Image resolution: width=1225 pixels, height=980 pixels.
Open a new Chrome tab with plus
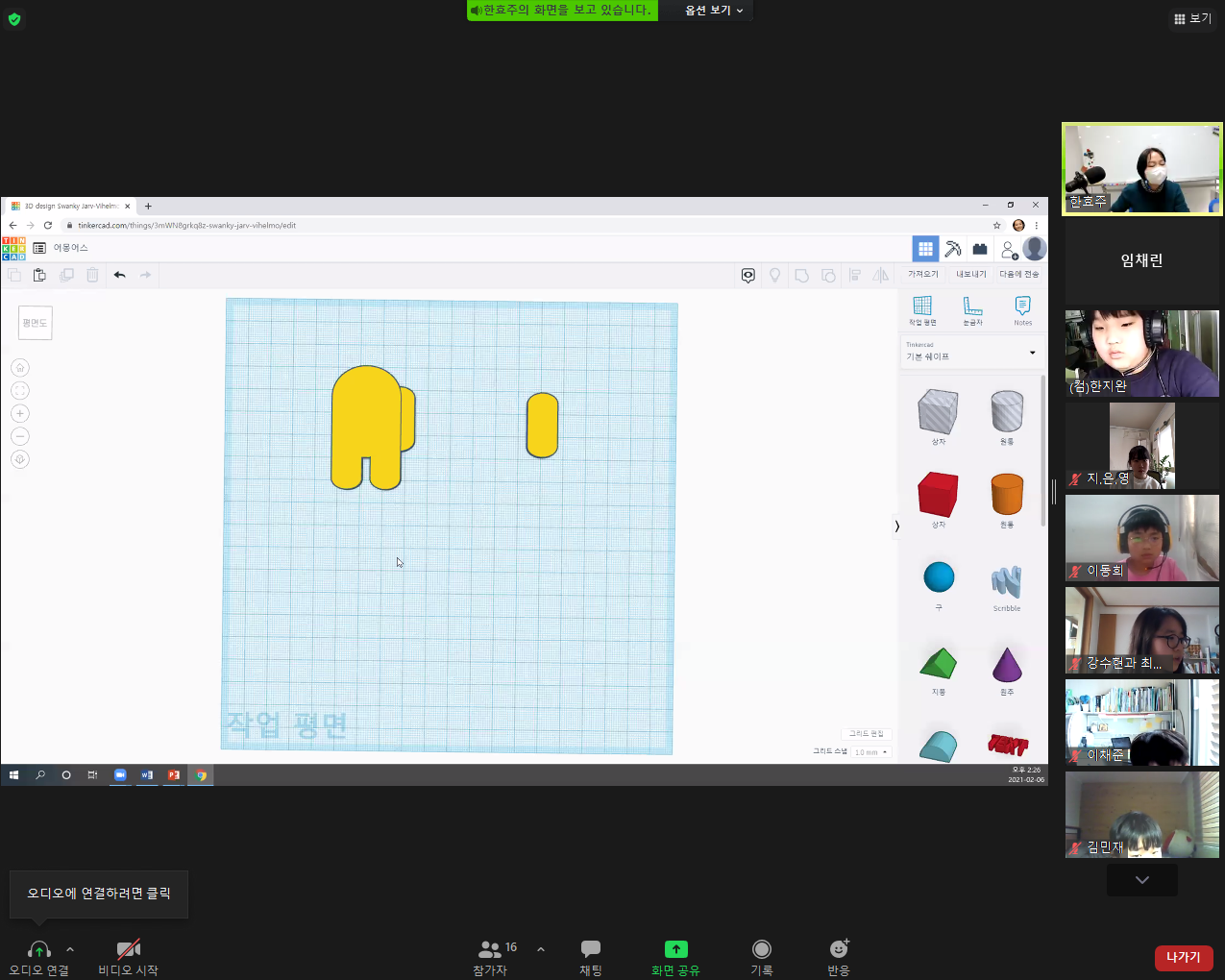coord(148,206)
